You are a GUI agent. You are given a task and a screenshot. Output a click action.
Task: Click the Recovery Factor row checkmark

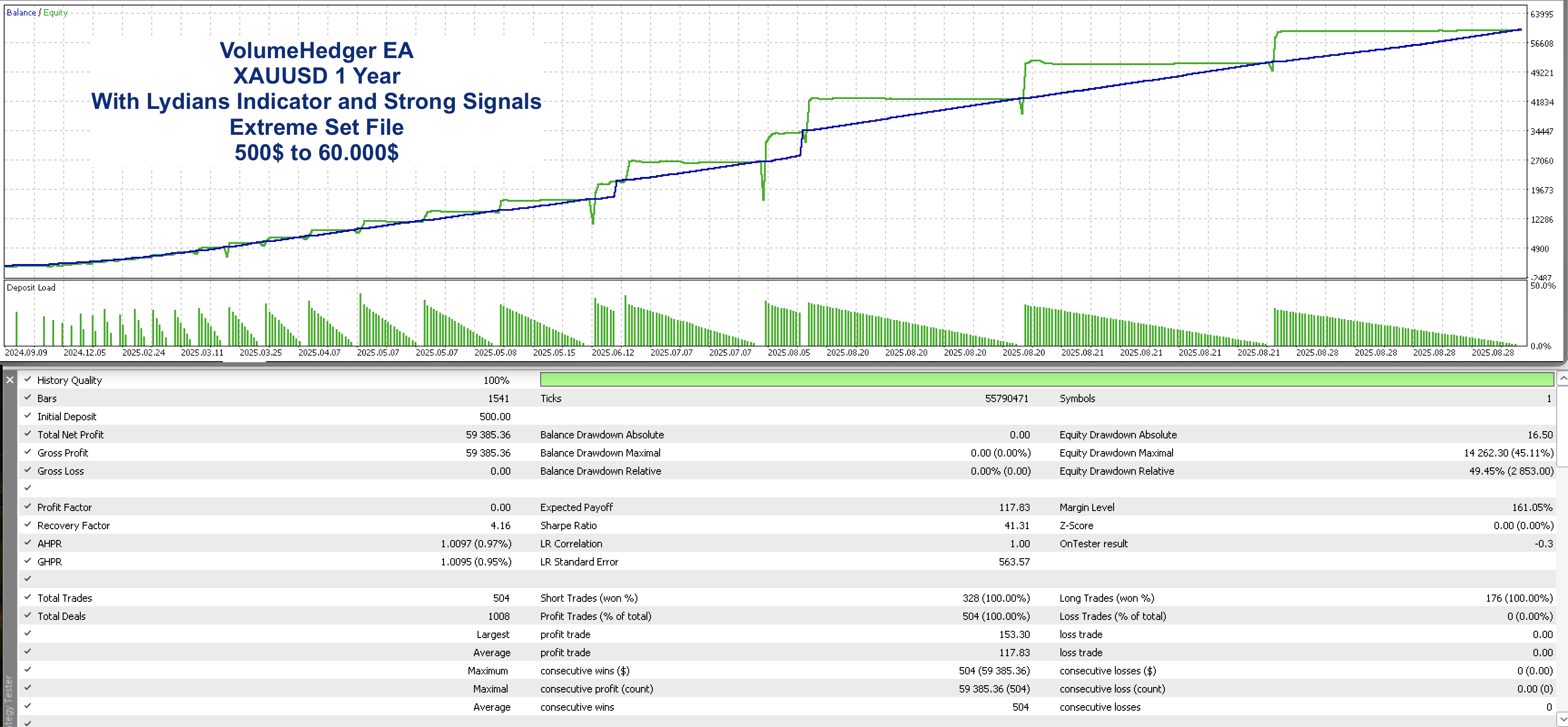tap(27, 525)
